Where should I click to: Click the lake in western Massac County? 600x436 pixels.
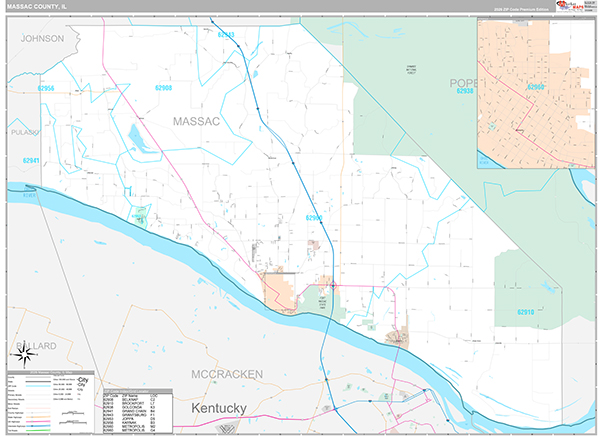(139, 140)
